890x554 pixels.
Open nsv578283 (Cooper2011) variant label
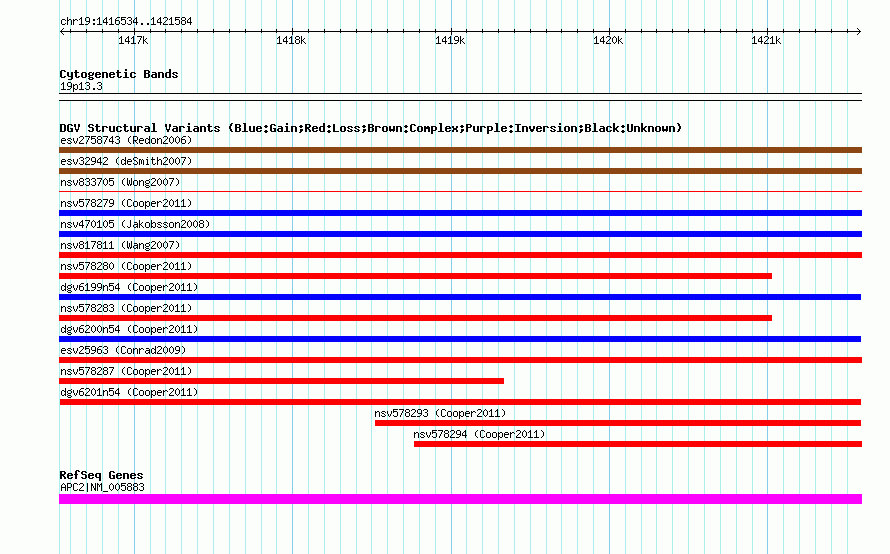pos(126,308)
